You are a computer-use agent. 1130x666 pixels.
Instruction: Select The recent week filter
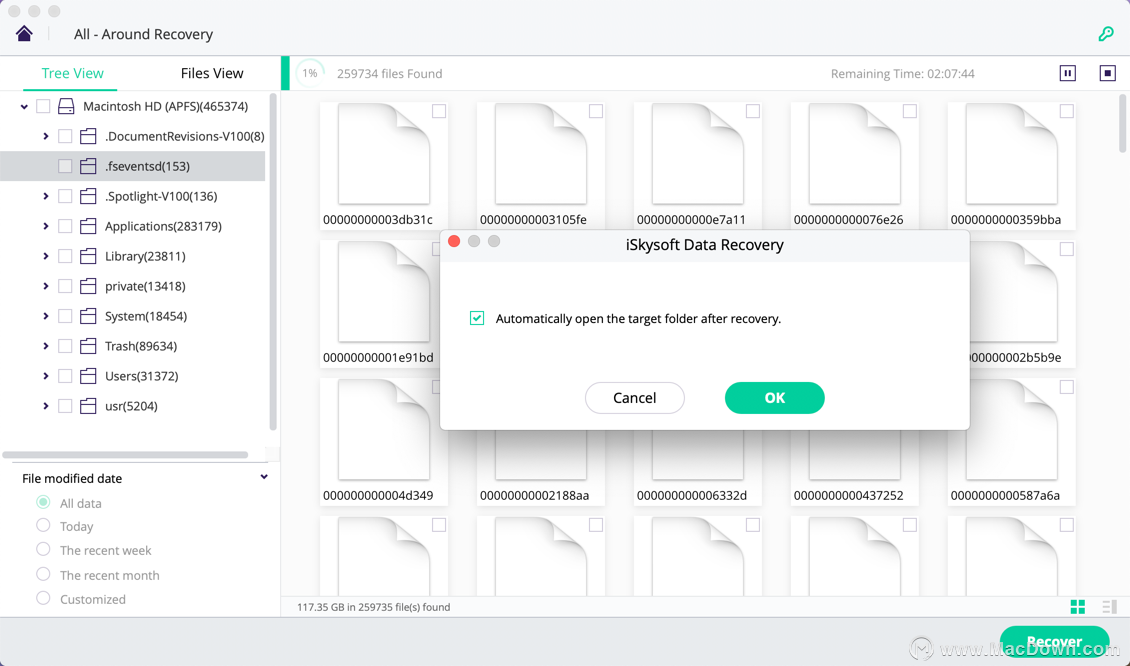(x=43, y=549)
